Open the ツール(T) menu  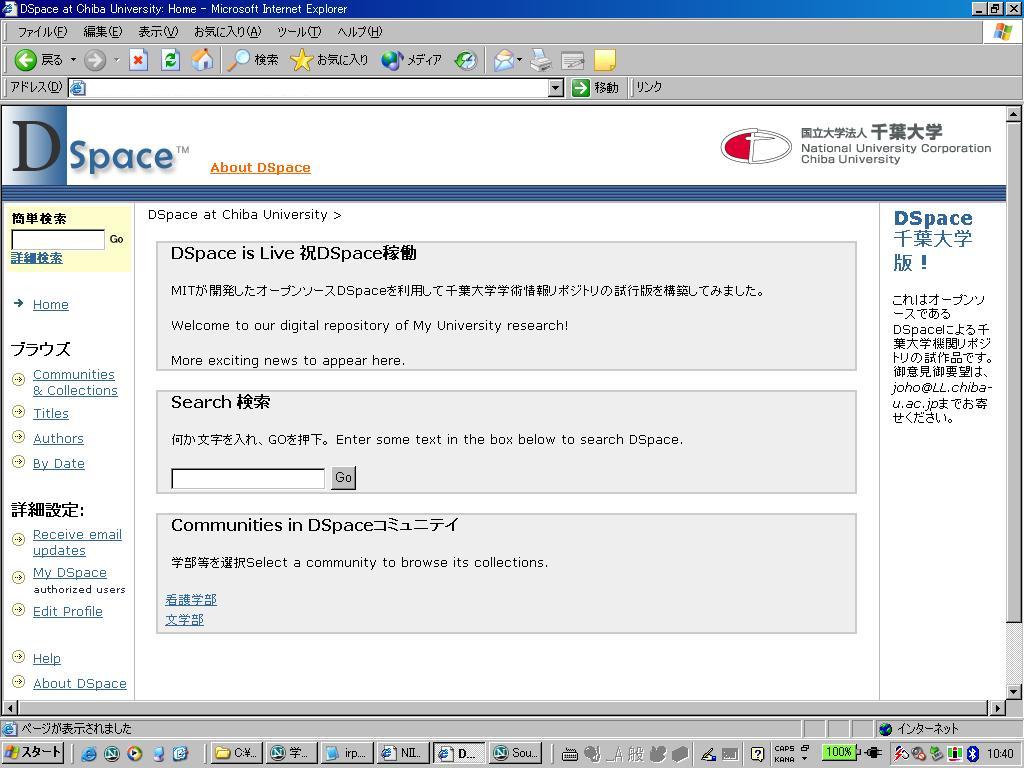[298, 31]
